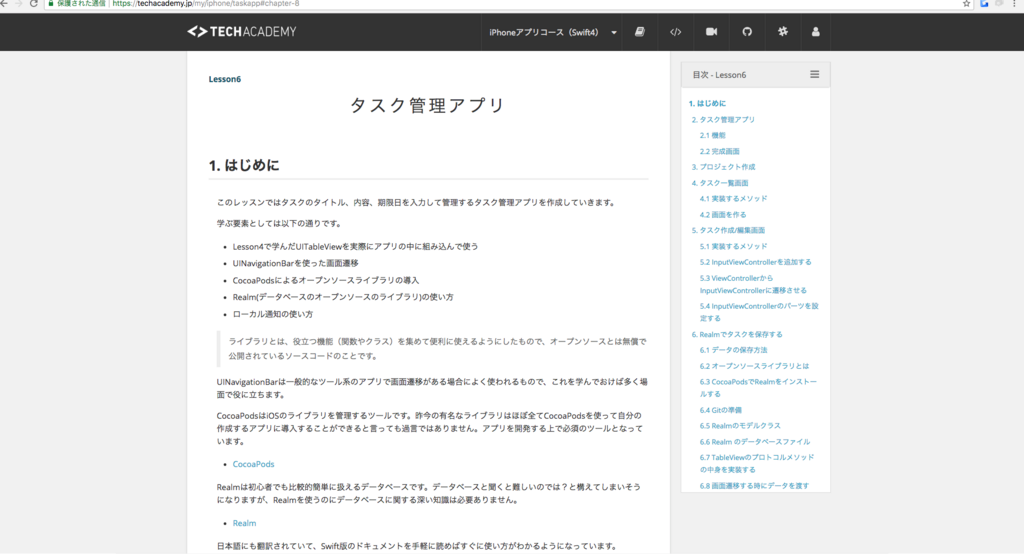Screen dimensions: 1024x554
Task: Reload the page with browser refresh icon
Action: click(x=33, y=3)
